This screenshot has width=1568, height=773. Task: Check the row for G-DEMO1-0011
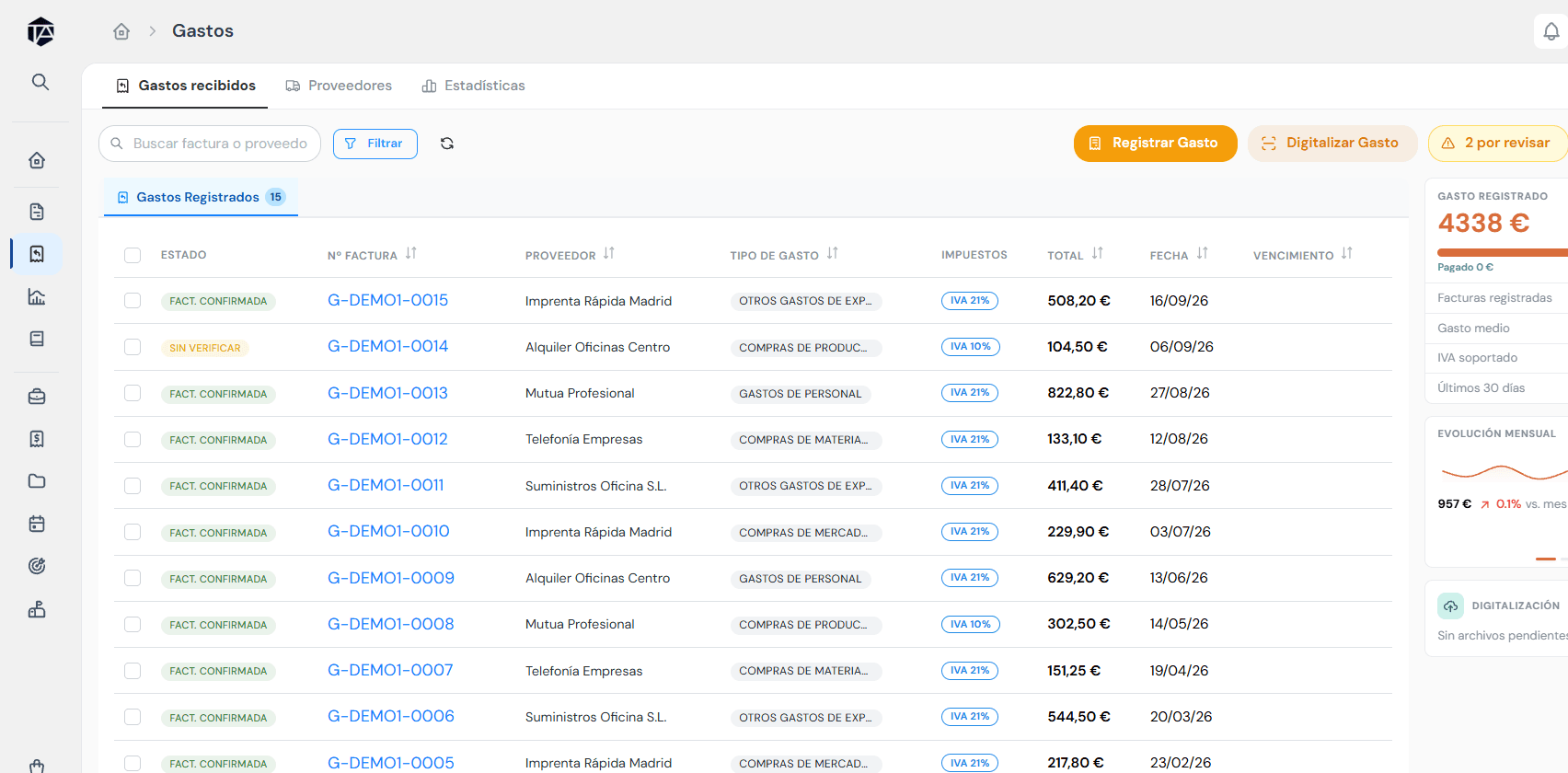point(133,486)
